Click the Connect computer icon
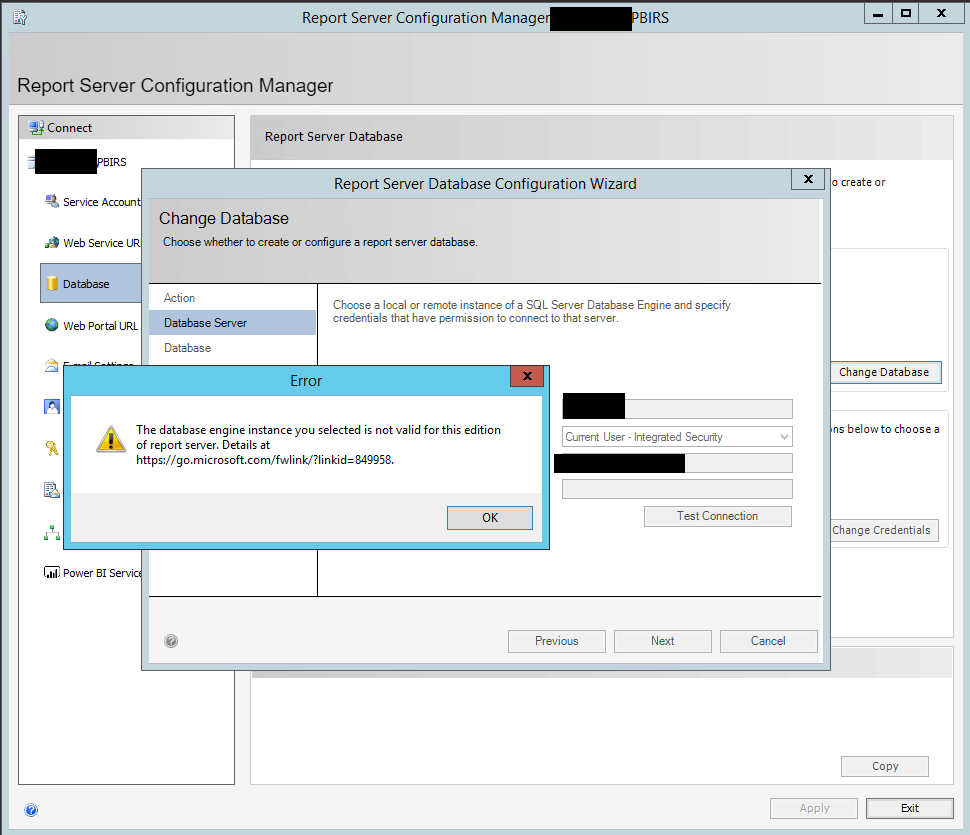Screen dimensions: 970x835 coord(36,128)
